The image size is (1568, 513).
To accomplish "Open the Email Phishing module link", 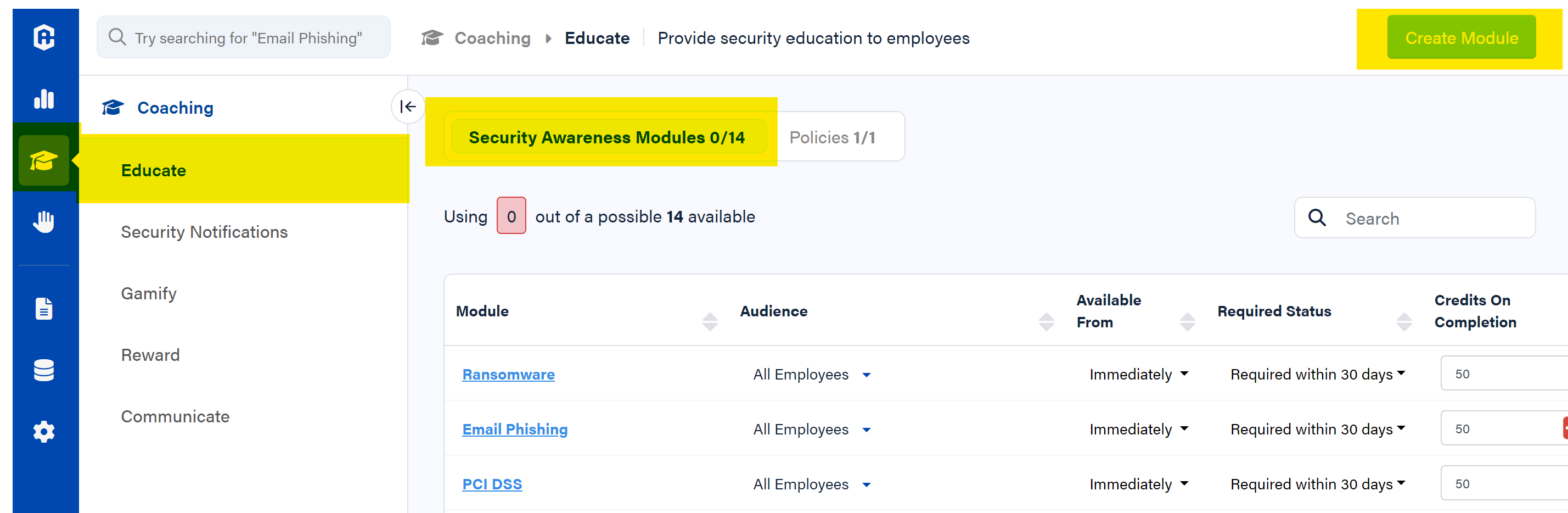I will point(514,429).
